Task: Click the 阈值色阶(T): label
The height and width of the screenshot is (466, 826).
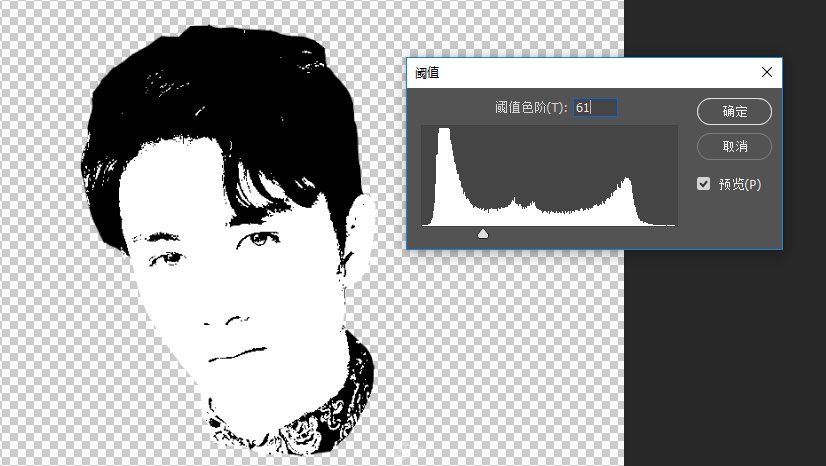Action: click(x=531, y=108)
